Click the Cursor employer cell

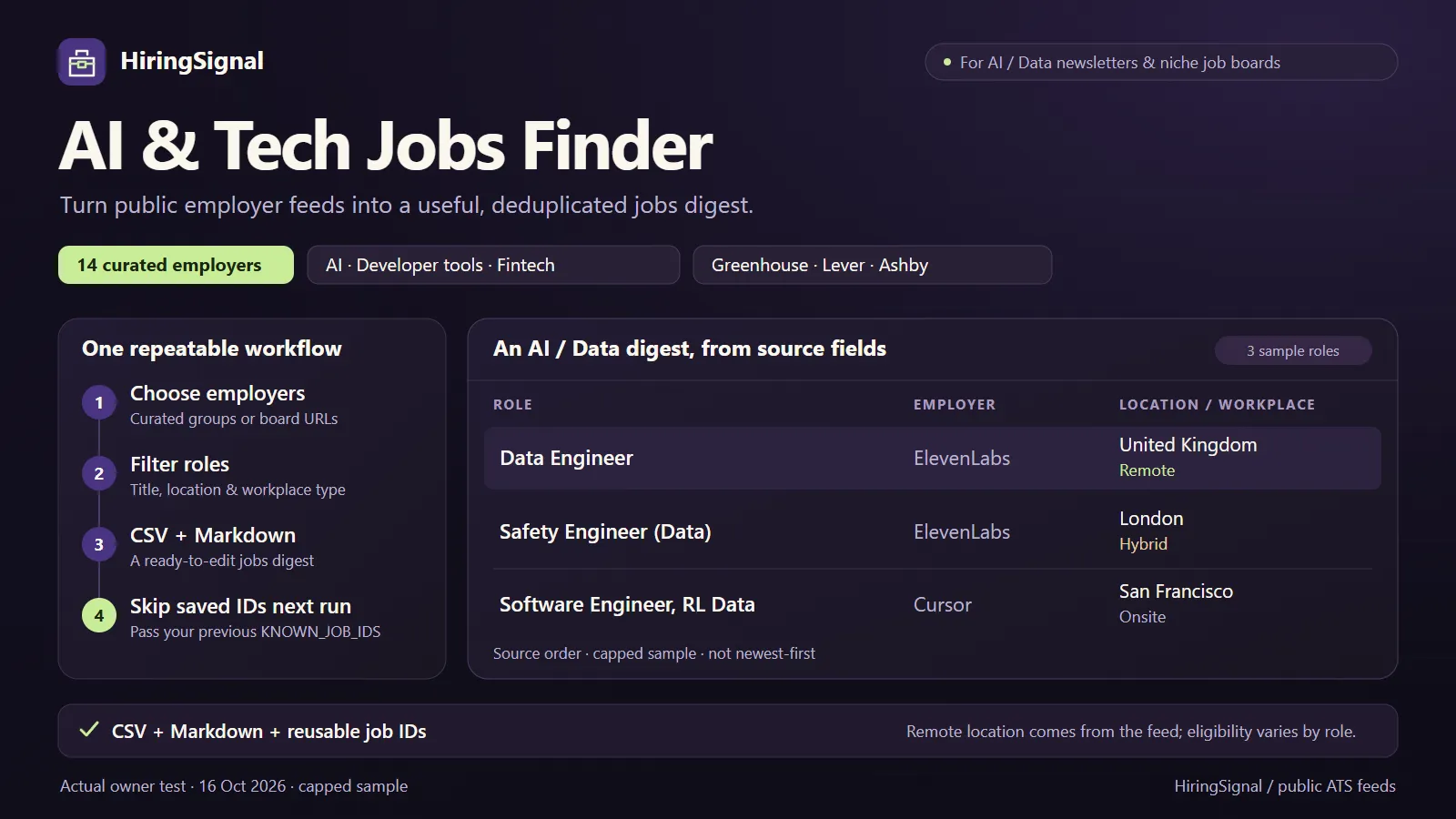943,605
